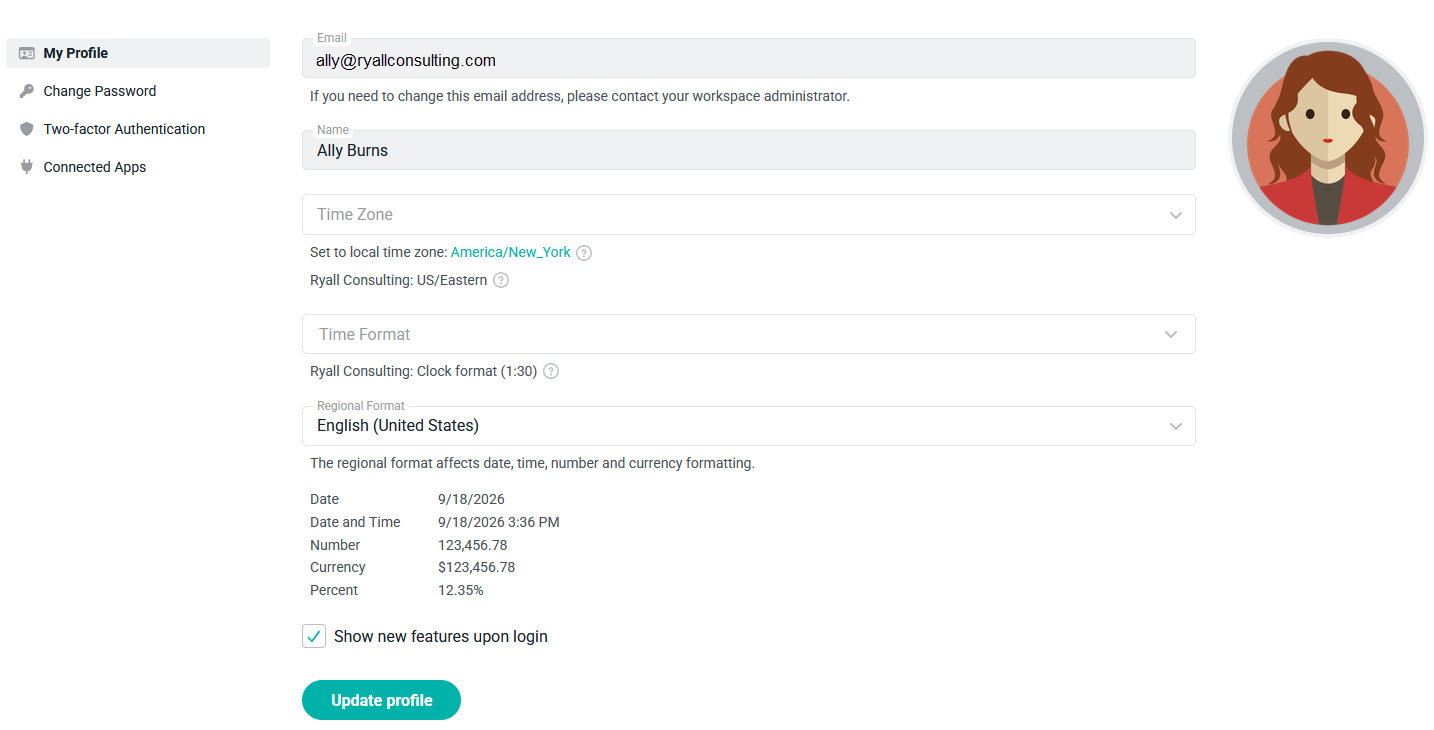Viewport: 1434px width, 730px height.
Task: Click the America/New_York time zone link
Action: pos(511,253)
